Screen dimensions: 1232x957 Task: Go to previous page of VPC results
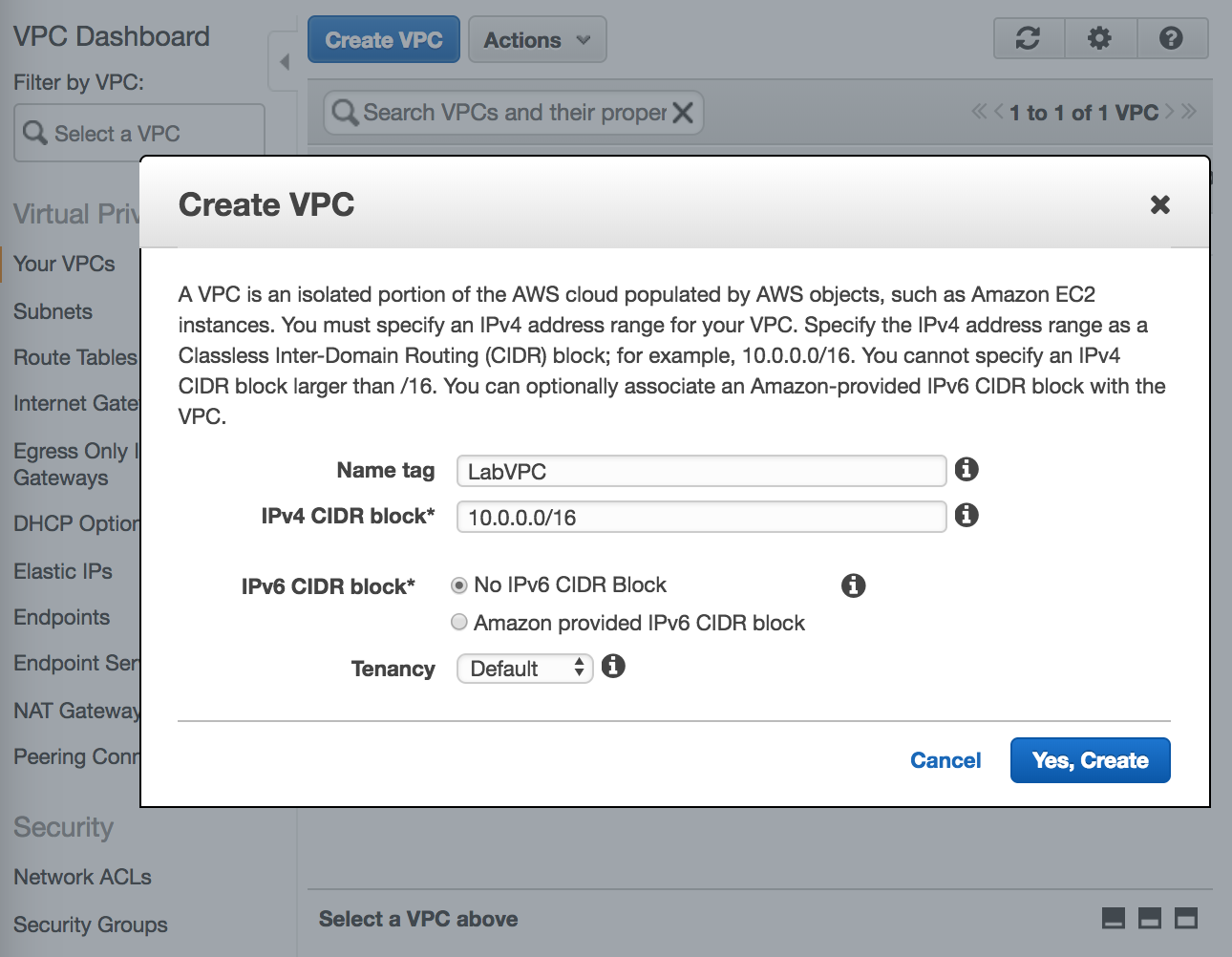pos(999,112)
